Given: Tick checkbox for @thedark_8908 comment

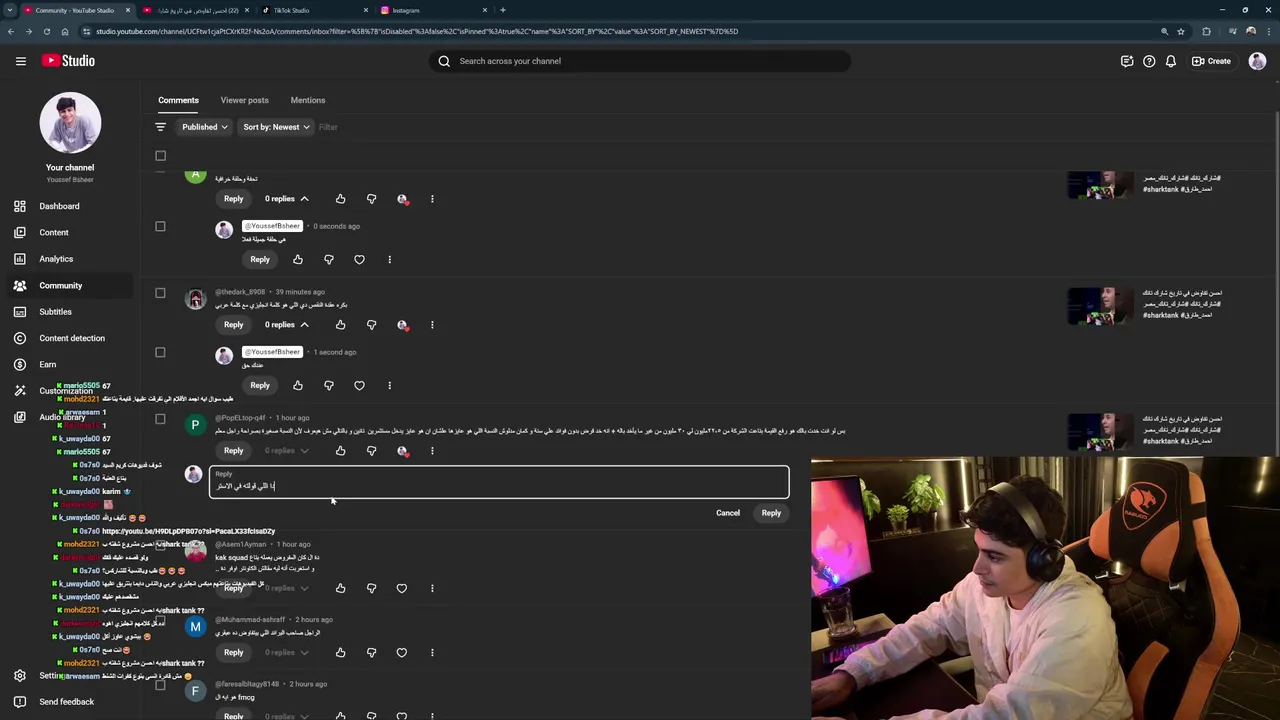Looking at the screenshot, I should 160,293.
